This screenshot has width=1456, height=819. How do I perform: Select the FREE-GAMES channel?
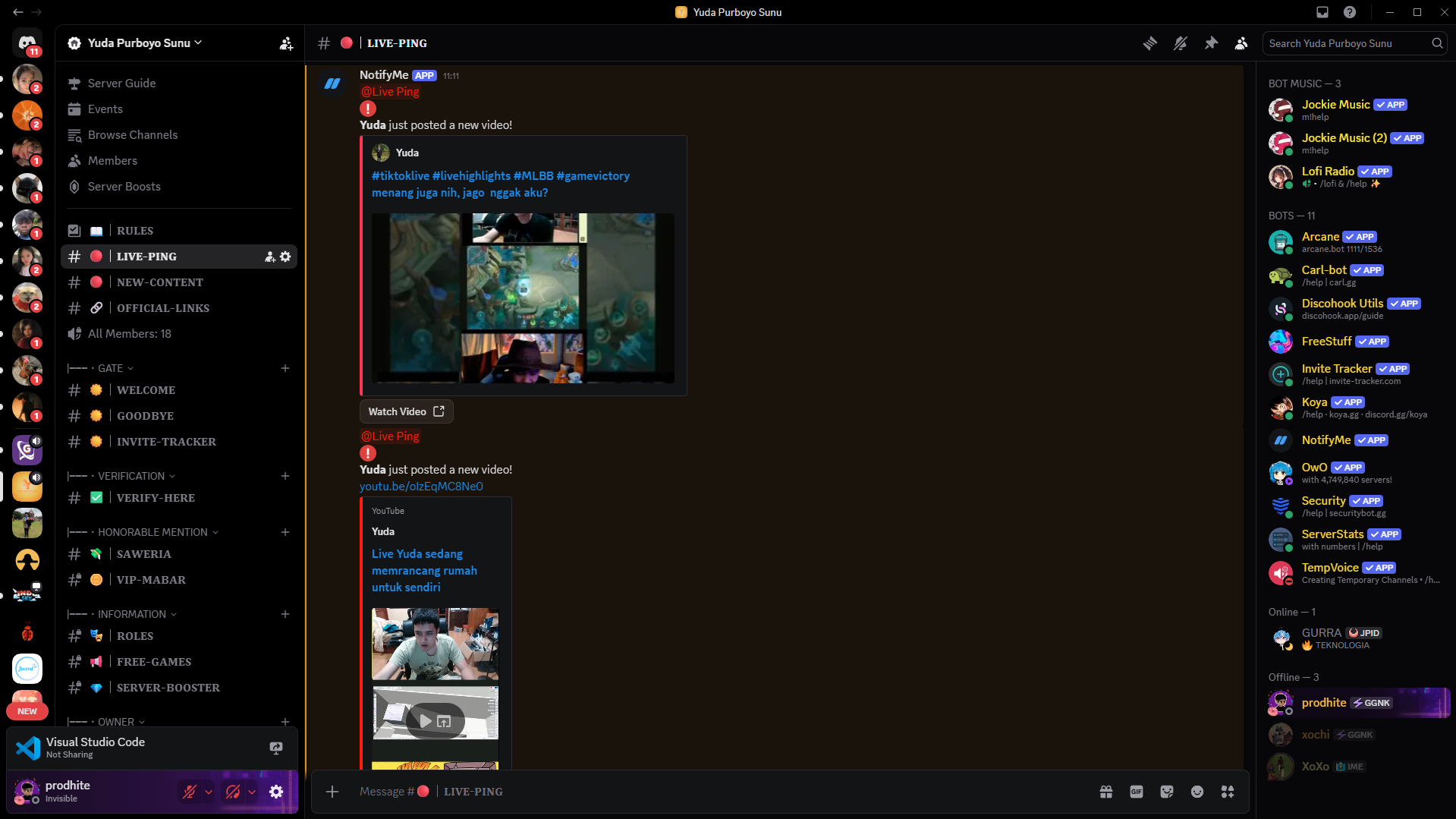179,661
